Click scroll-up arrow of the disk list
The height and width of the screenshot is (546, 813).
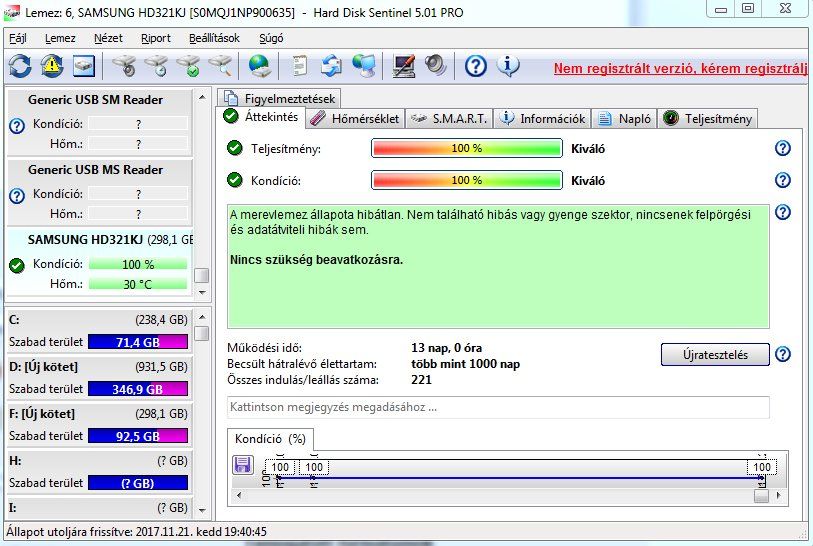(202, 97)
